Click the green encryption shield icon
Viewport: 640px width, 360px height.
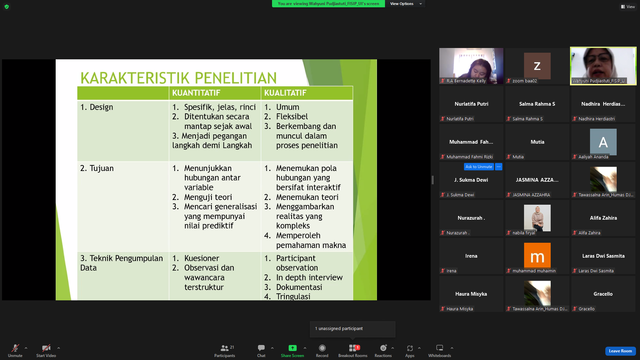pos(7,7)
